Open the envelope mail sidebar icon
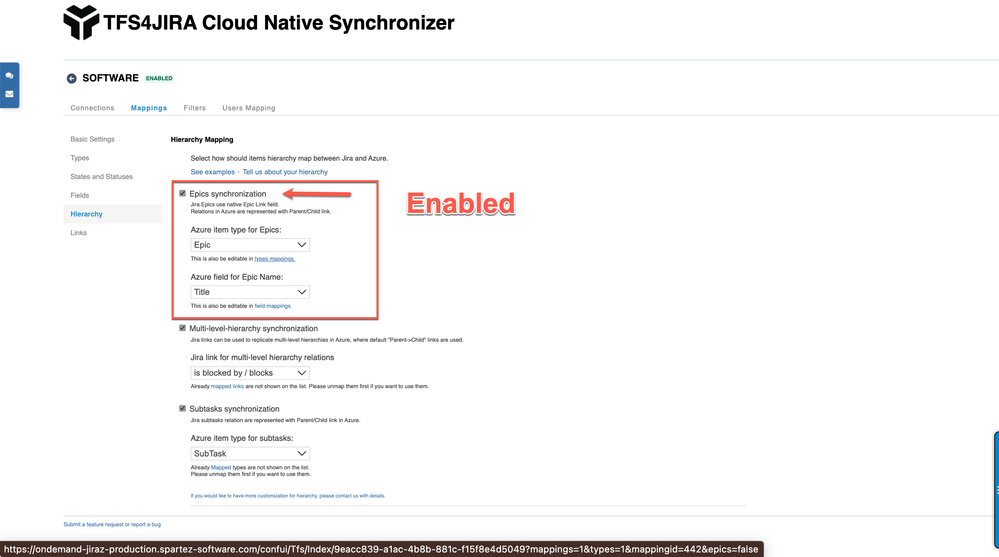Viewport: 999px width, 557px height. click(x=10, y=94)
